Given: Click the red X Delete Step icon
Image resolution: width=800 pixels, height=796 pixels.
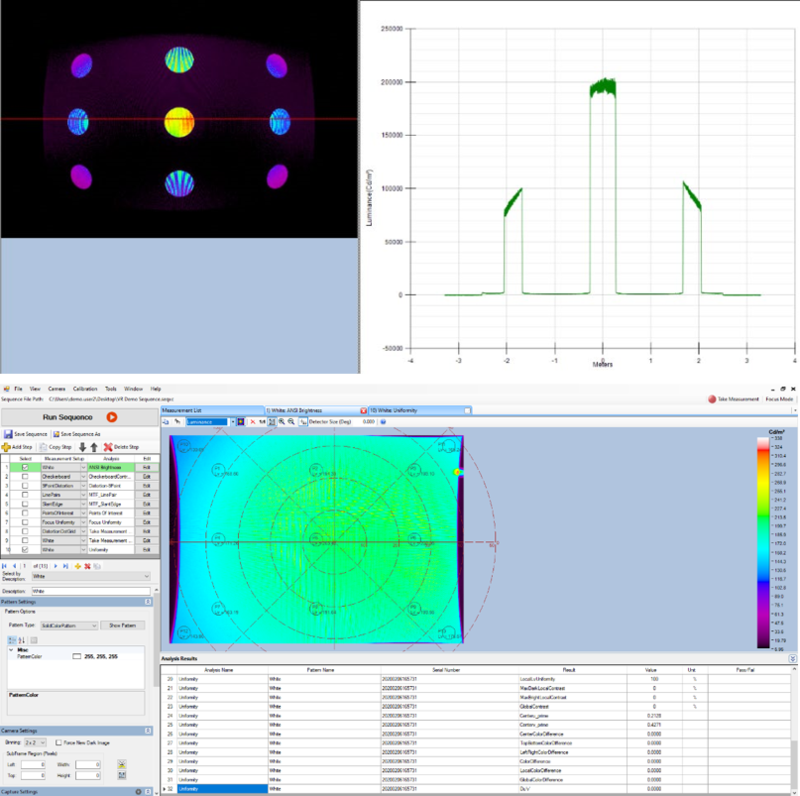Looking at the screenshot, I should point(108,447).
